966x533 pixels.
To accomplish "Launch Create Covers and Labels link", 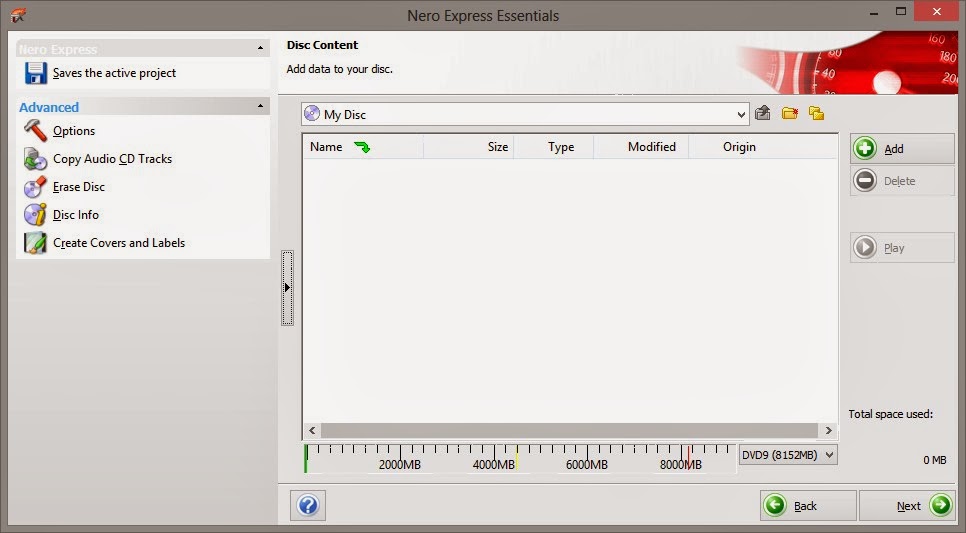I will [x=119, y=243].
